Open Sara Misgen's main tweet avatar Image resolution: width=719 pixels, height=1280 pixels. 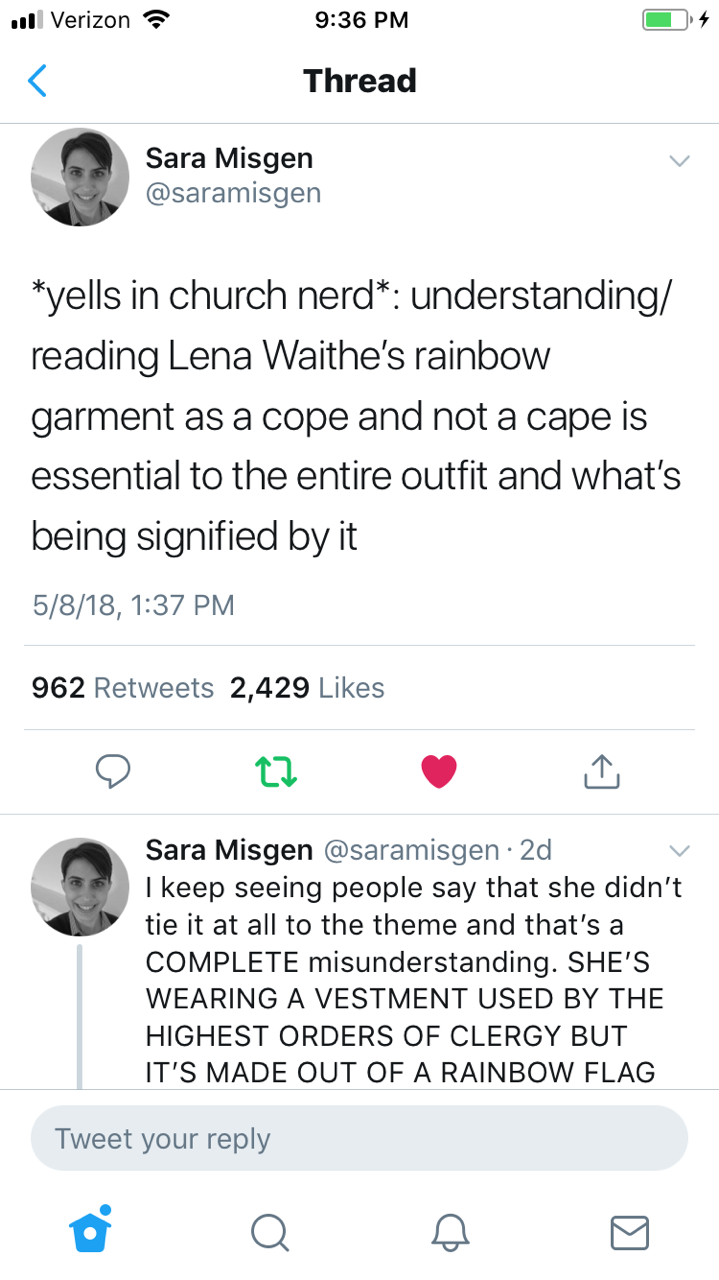point(80,176)
